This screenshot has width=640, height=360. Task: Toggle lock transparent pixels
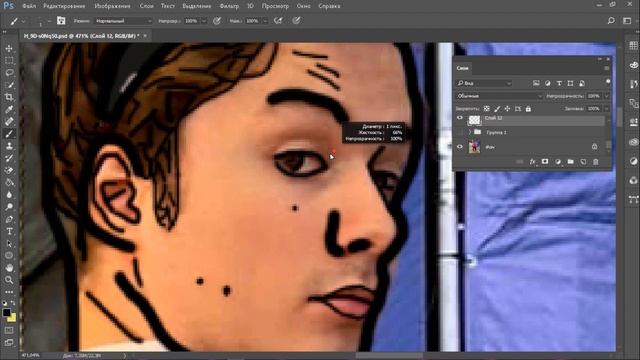[487, 109]
